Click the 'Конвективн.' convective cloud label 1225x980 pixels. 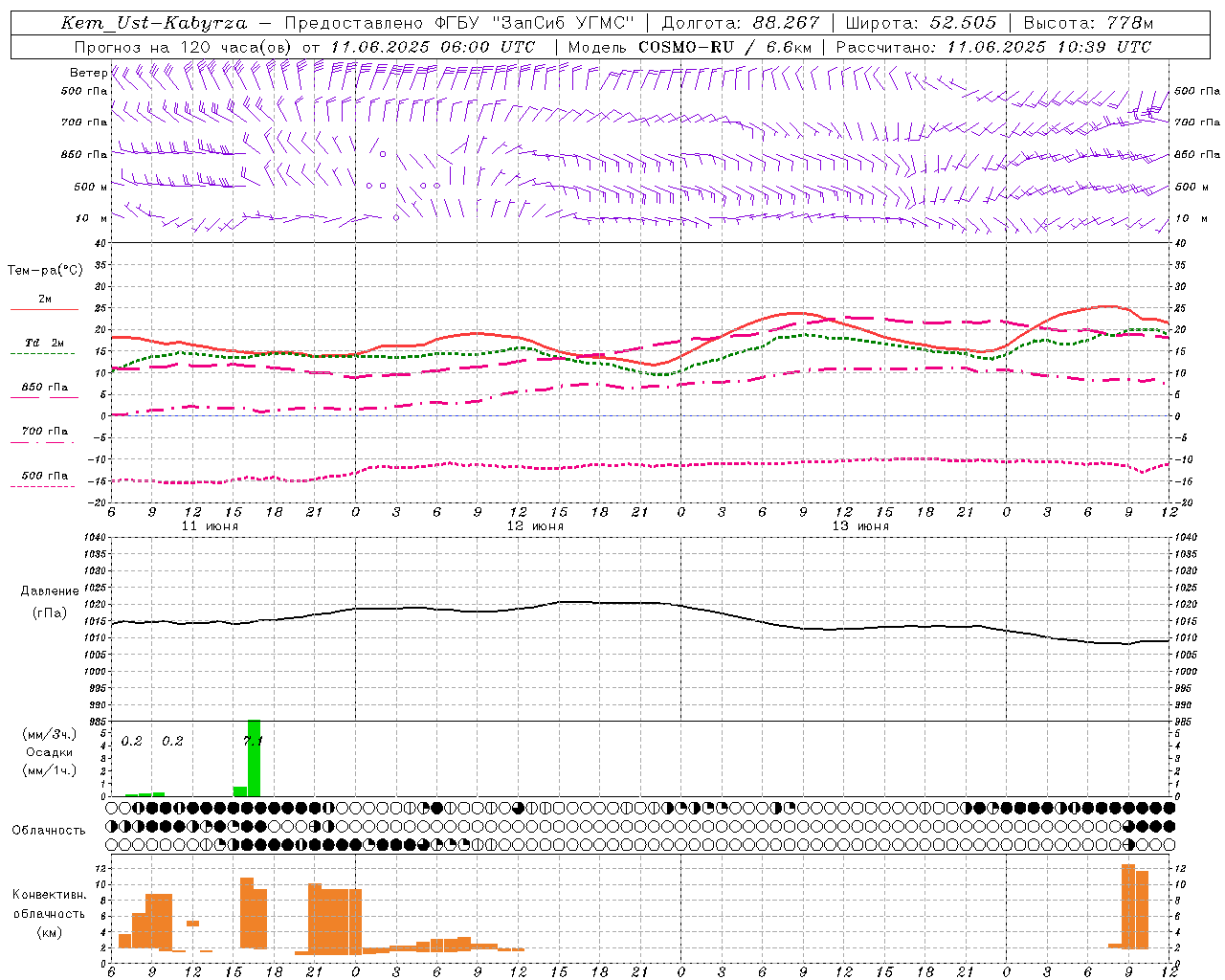(49, 895)
